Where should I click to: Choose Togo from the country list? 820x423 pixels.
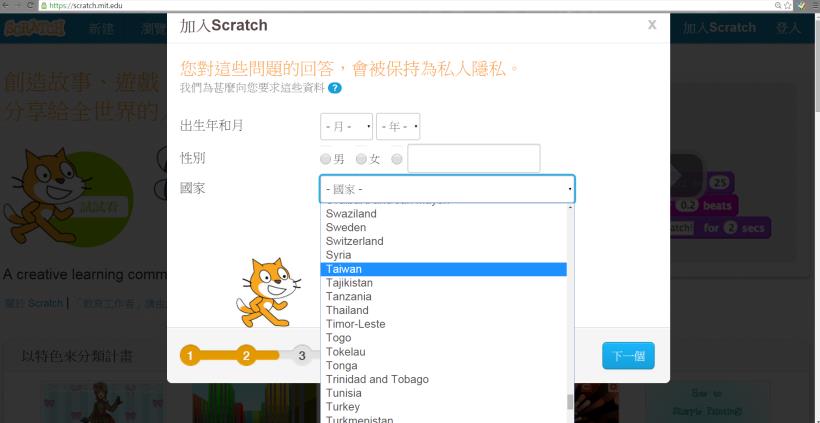coord(443,338)
